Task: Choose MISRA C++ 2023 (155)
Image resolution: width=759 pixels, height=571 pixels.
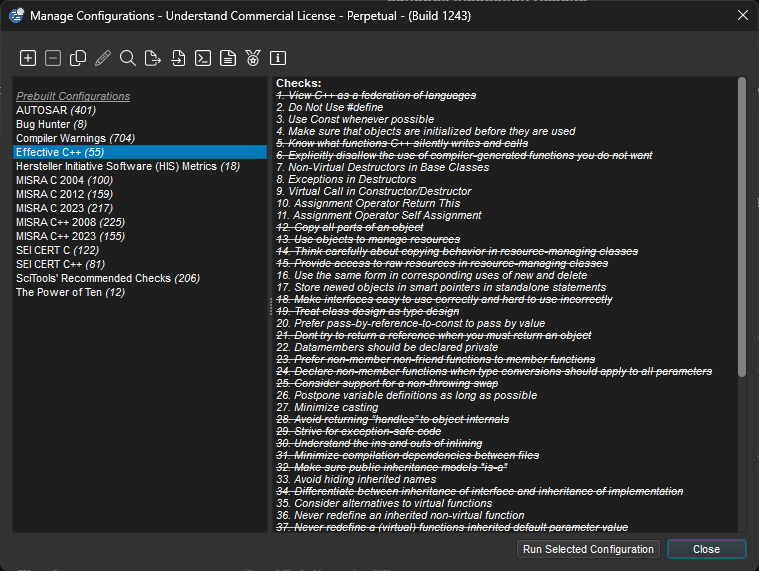Action: (139, 236)
